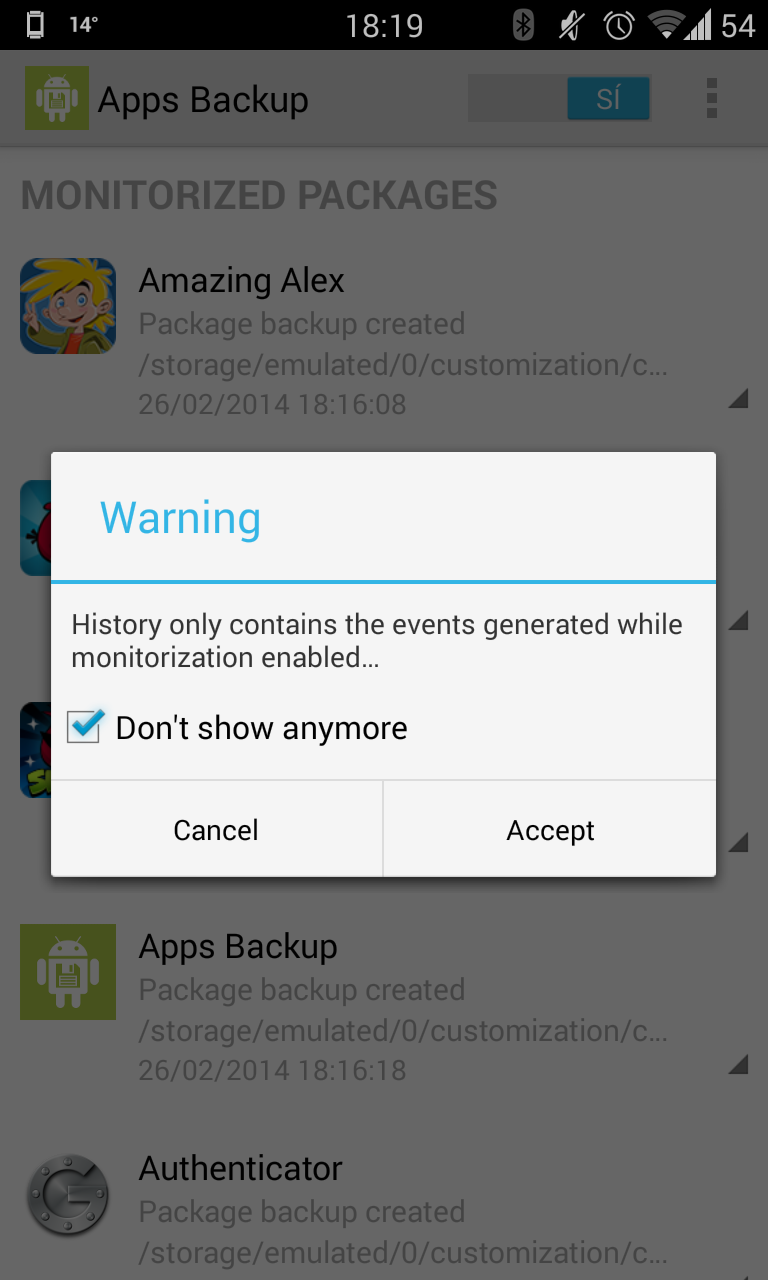The image size is (768, 1280).
Task: Tap the muted sound status icon
Action: point(571,25)
